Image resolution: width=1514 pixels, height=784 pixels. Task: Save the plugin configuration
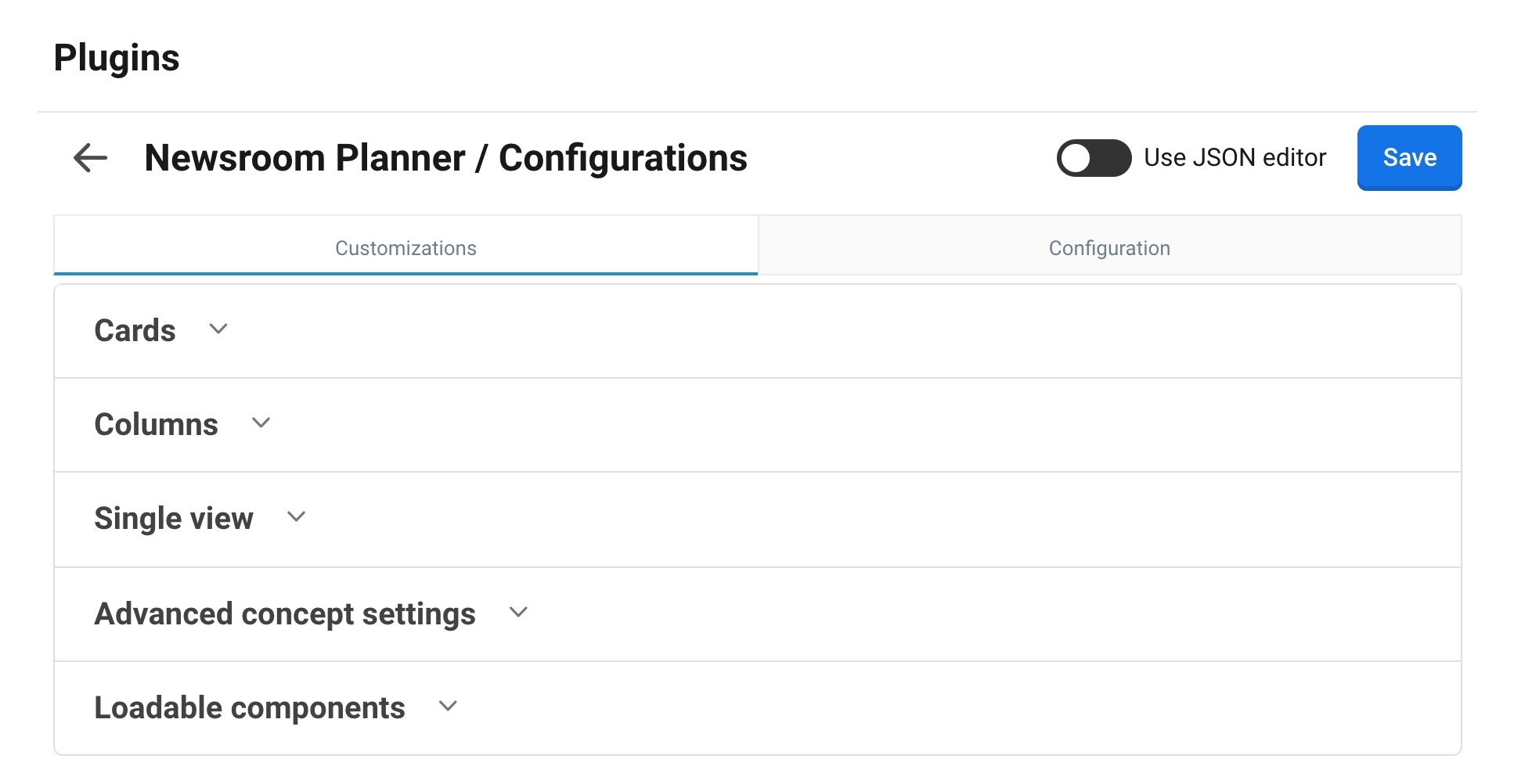pyautogui.click(x=1408, y=158)
